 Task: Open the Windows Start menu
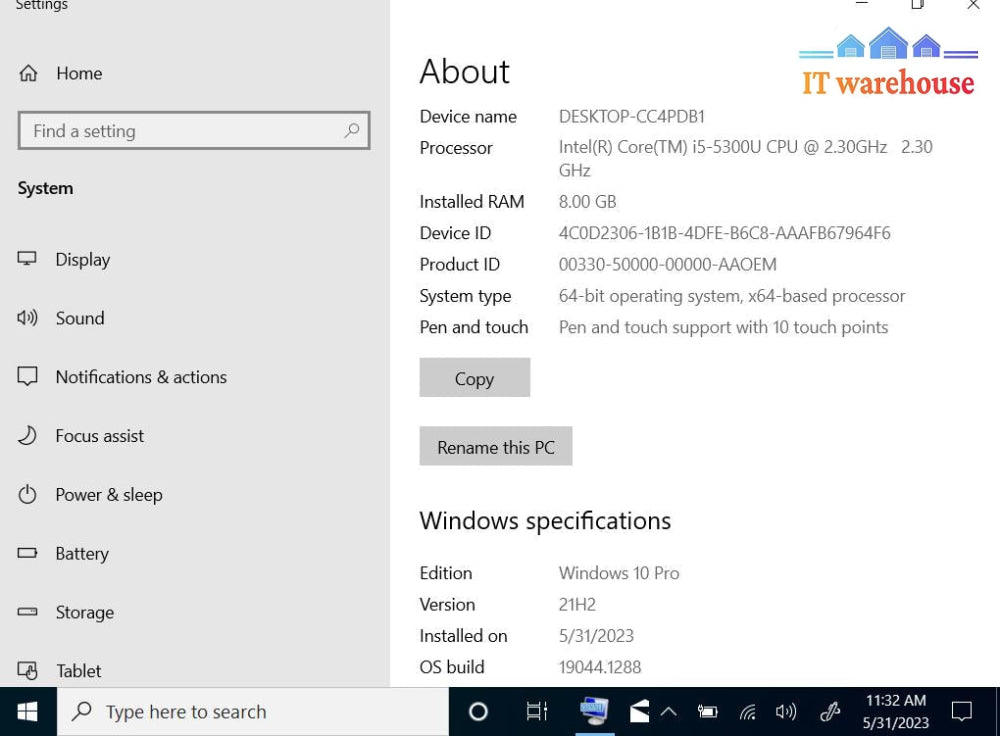click(x=28, y=711)
